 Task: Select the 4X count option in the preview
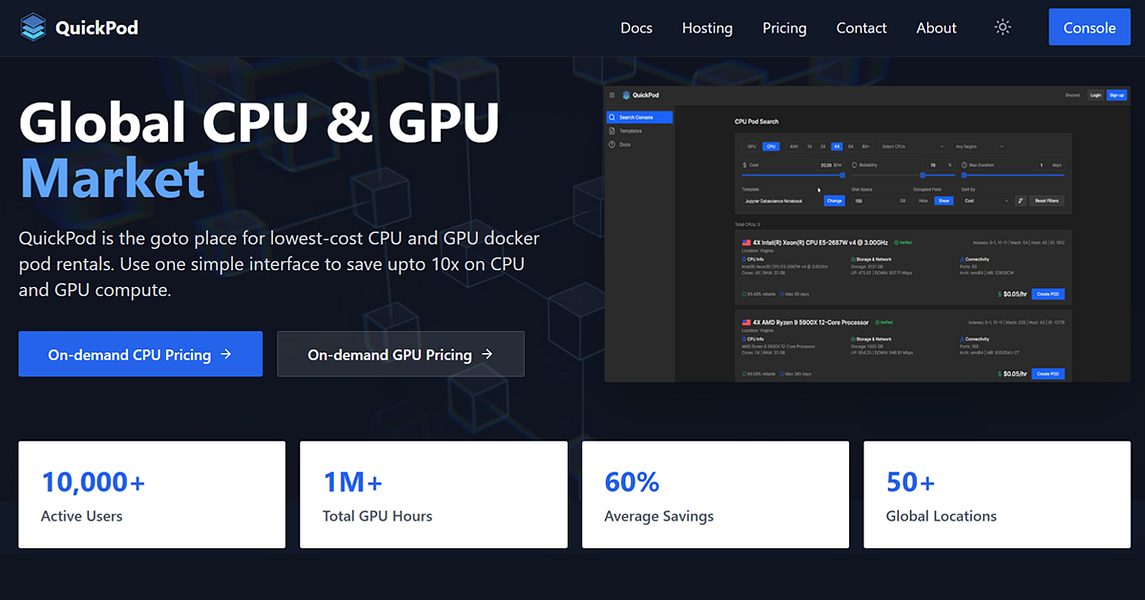coord(837,147)
